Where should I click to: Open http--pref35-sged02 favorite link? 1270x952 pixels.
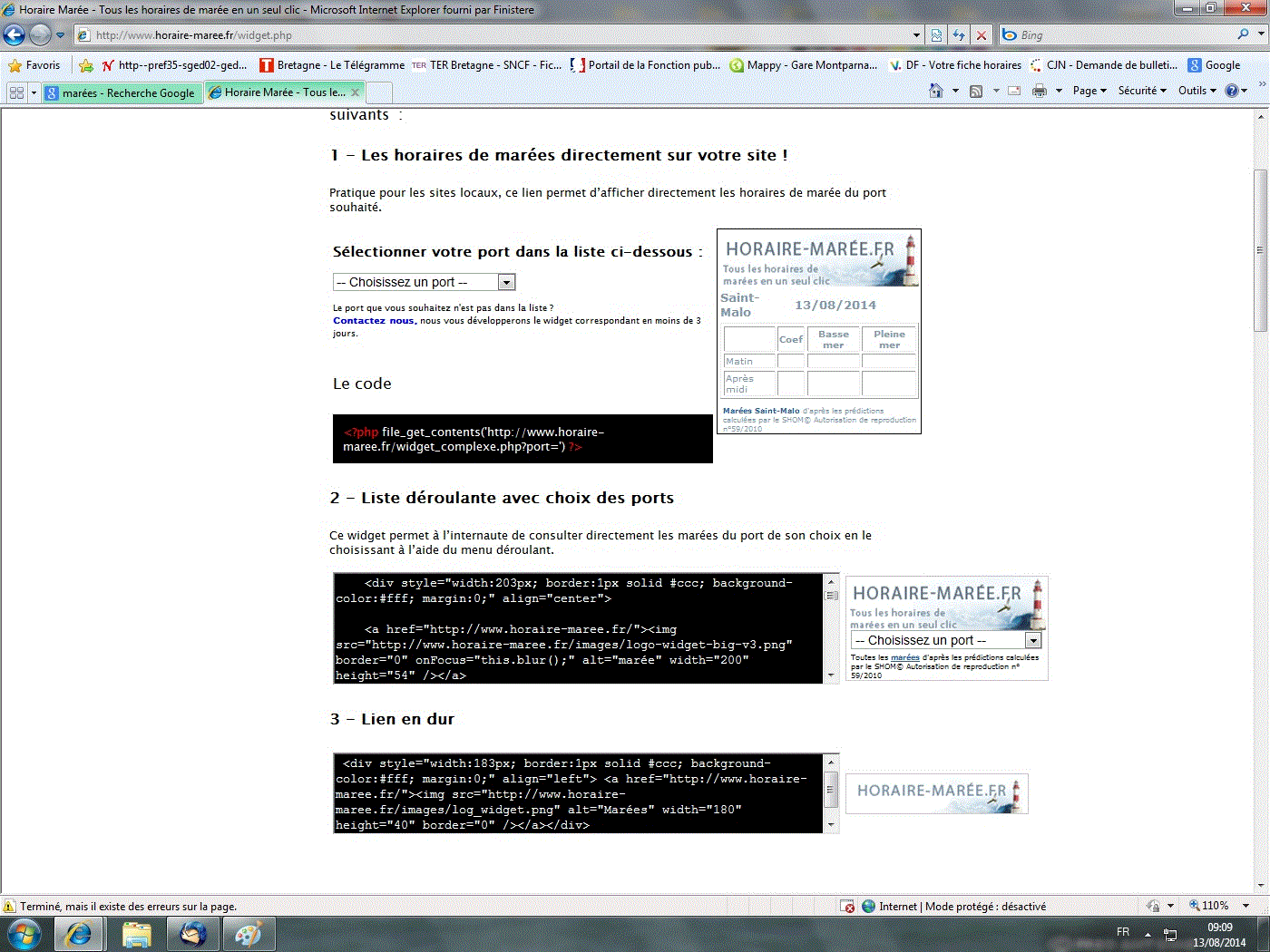(x=174, y=65)
